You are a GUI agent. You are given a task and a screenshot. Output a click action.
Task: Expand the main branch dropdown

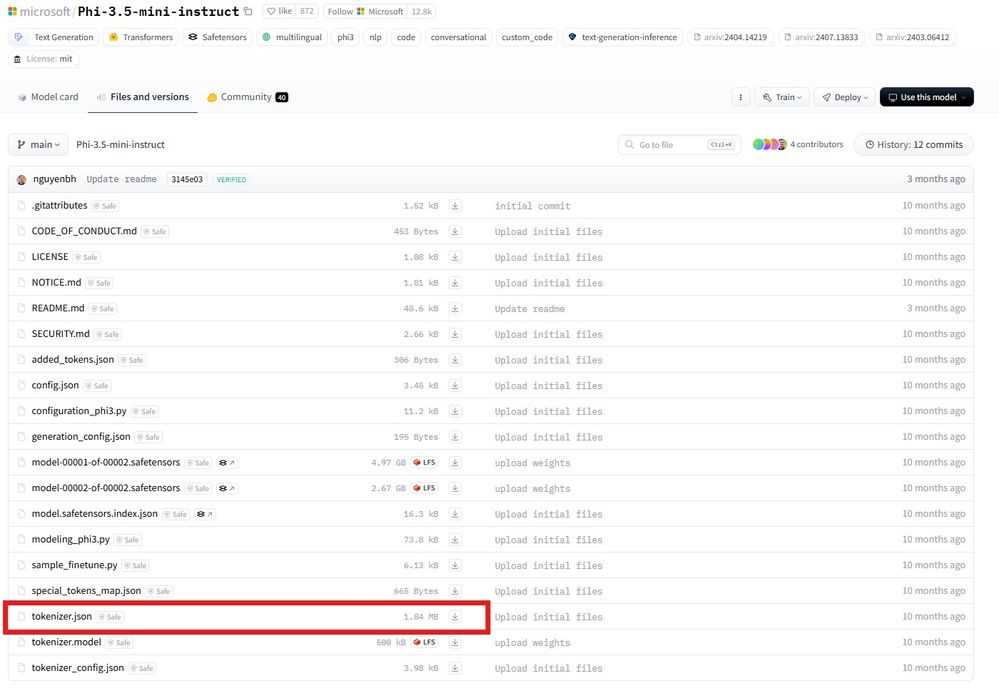point(39,145)
